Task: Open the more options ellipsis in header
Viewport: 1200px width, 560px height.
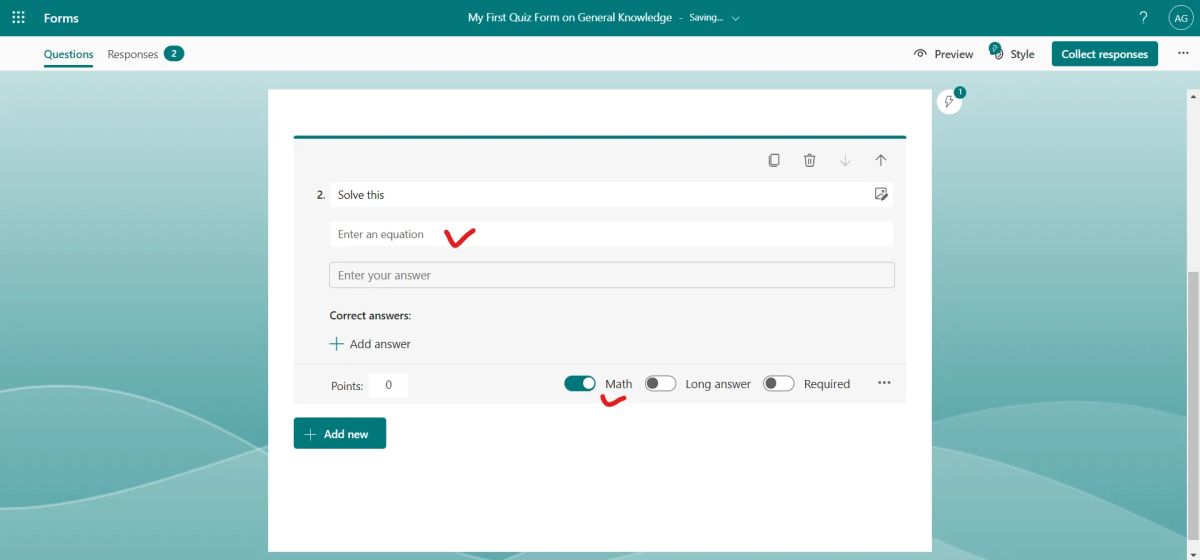Action: pos(1183,54)
